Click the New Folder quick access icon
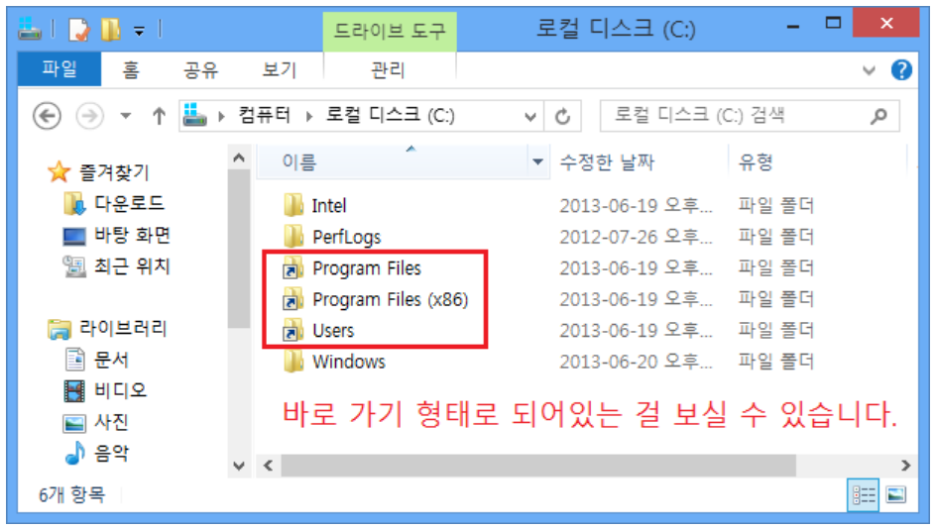This screenshot has width=936, height=529. 110,29
